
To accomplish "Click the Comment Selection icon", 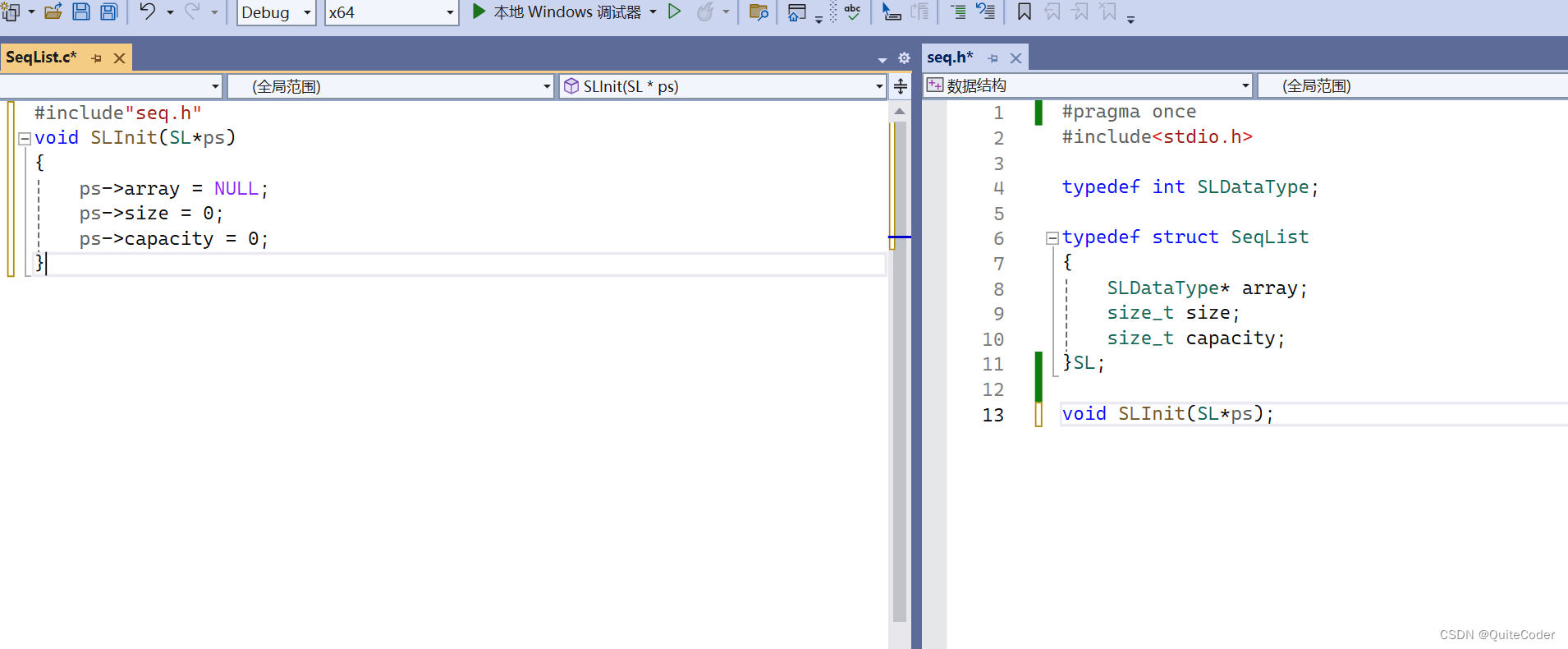I will point(958,12).
